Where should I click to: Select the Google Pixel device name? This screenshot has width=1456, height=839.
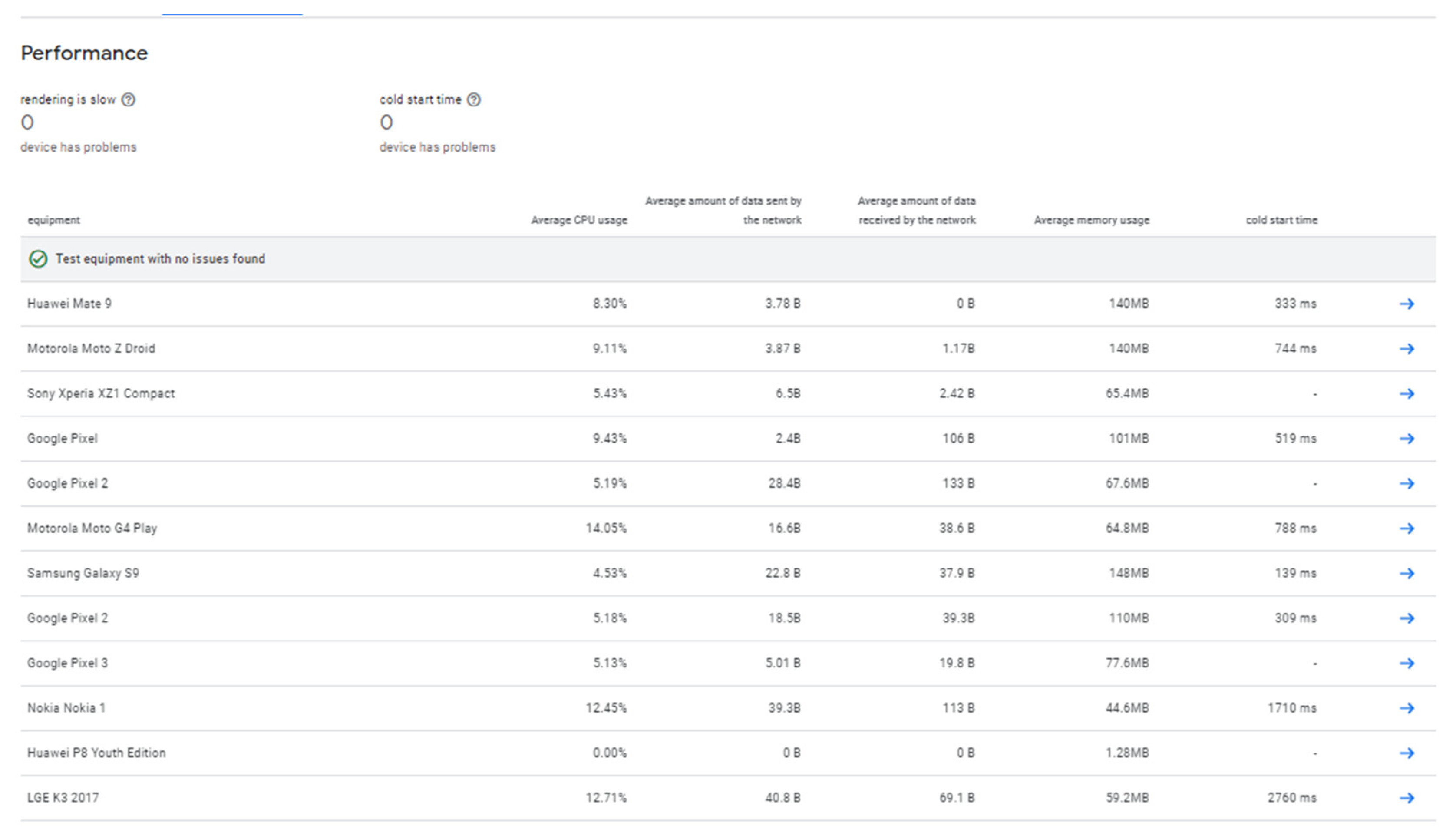[62, 439]
